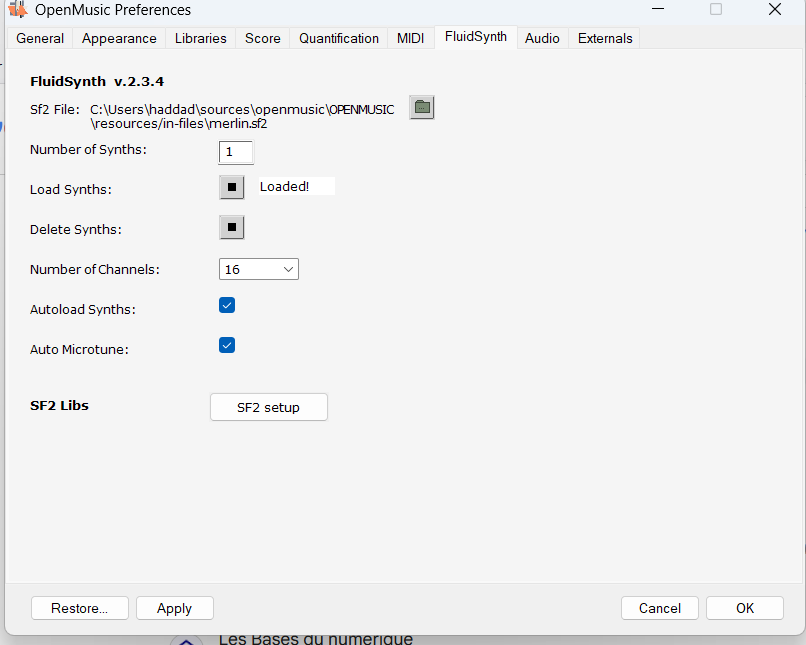Image resolution: width=806 pixels, height=645 pixels.
Task: Open the Number of Channels dropdown
Action: click(259, 269)
